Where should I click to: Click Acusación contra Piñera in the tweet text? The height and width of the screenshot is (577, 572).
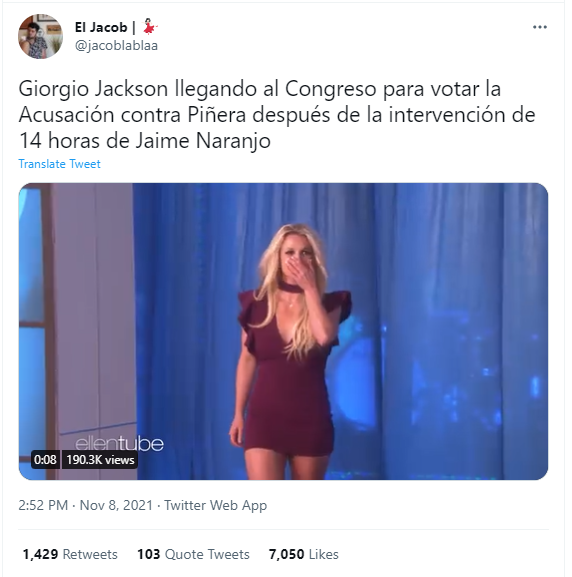point(133,115)
